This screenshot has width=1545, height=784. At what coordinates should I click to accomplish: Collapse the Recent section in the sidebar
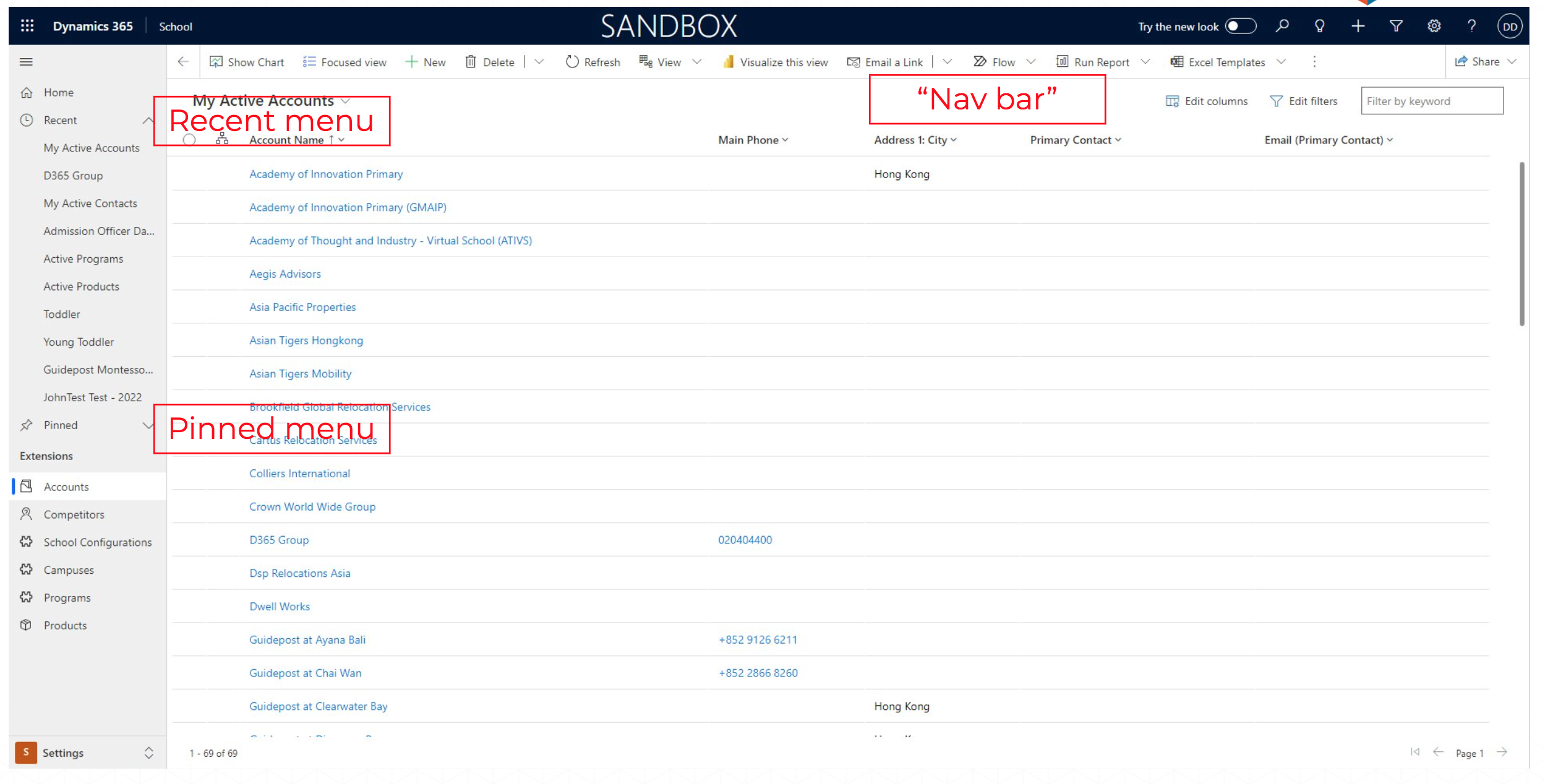(x=148, y=121)
